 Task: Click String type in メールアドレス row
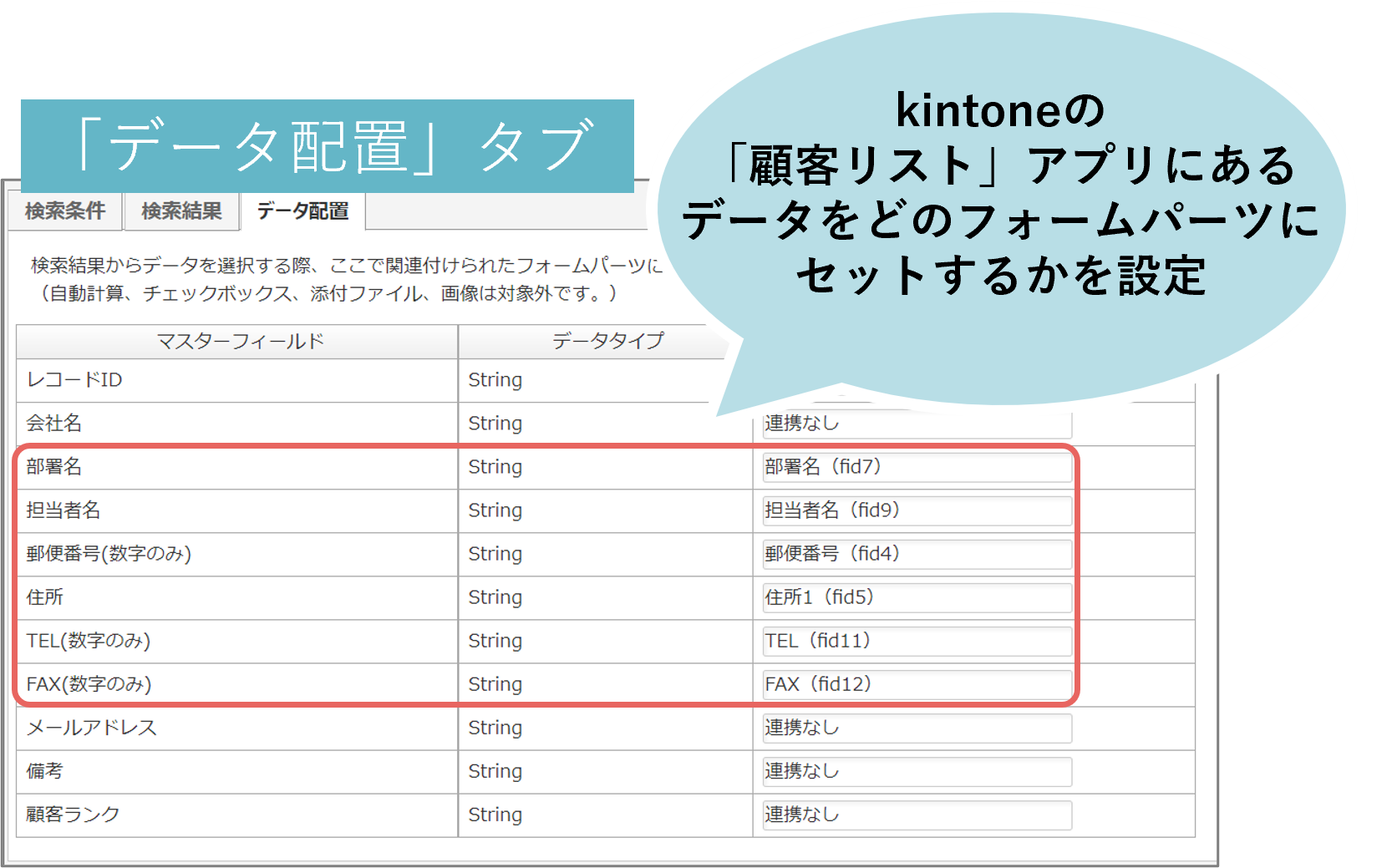[x=495, y=728]
